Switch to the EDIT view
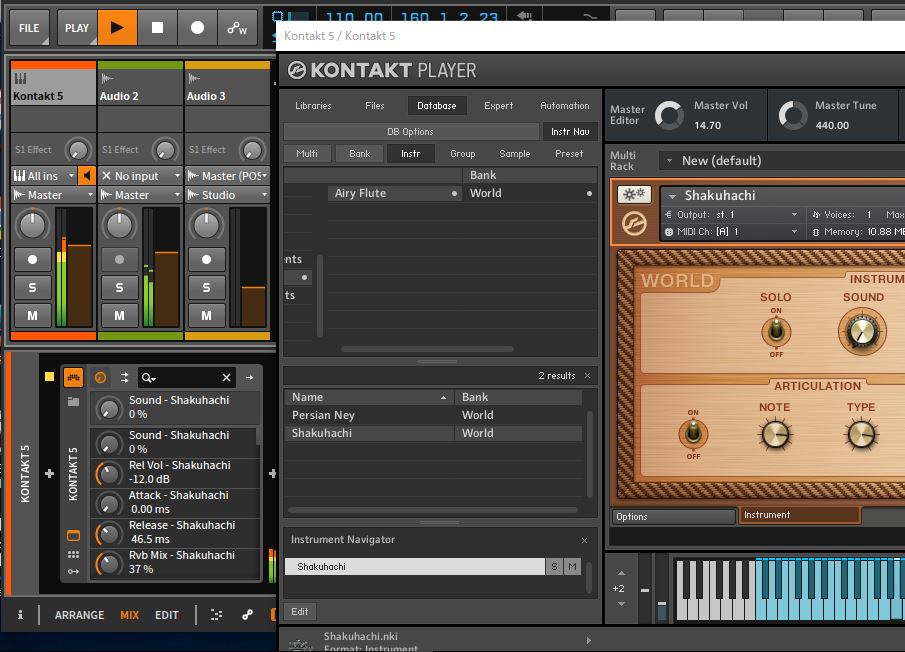The height and width of the screenshot is (652, 905). 167,615
